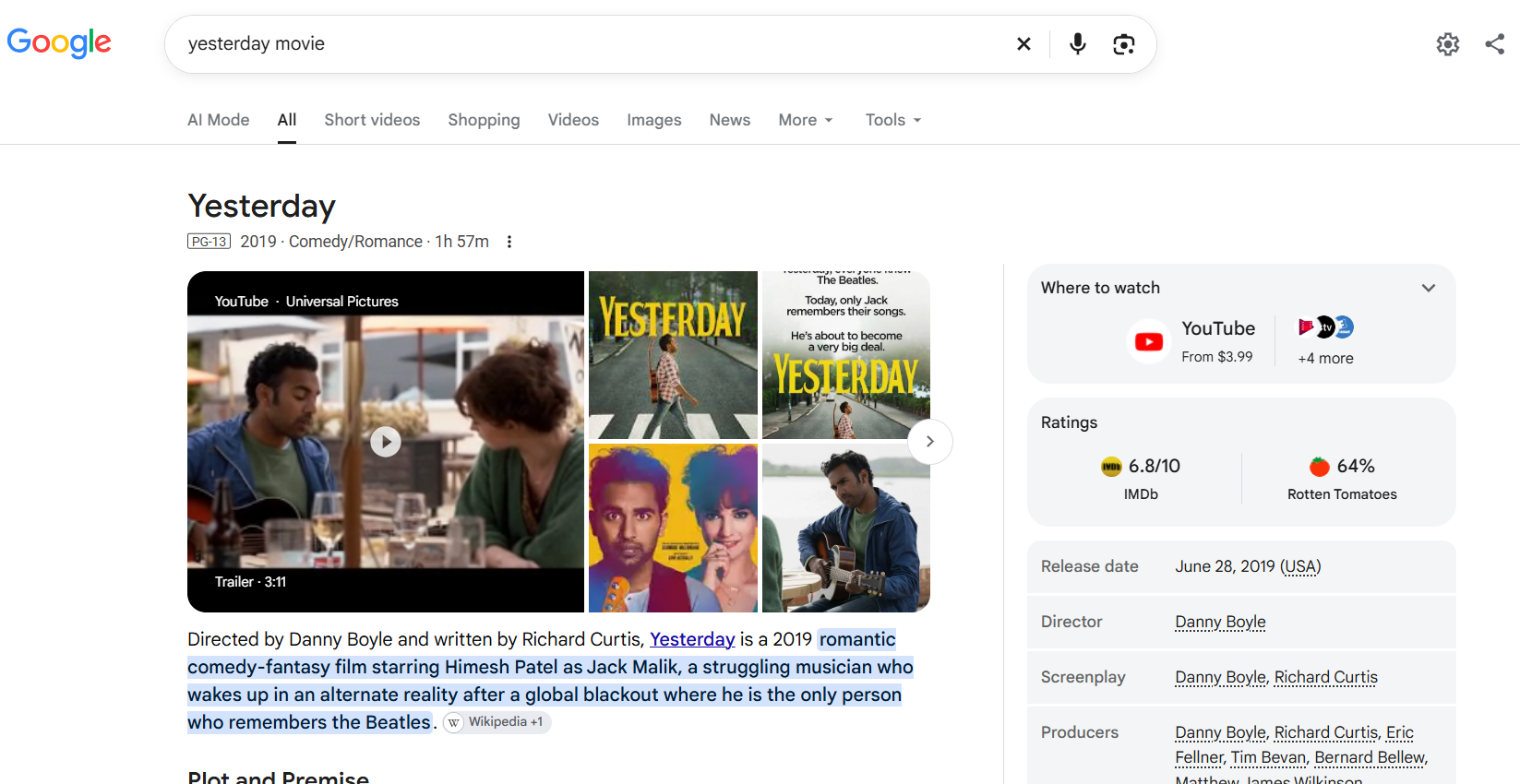The width and height of the screenshot is (1520, 784).
Task: Collapse the Where to watch panel
Action: tap(1429, 288)
